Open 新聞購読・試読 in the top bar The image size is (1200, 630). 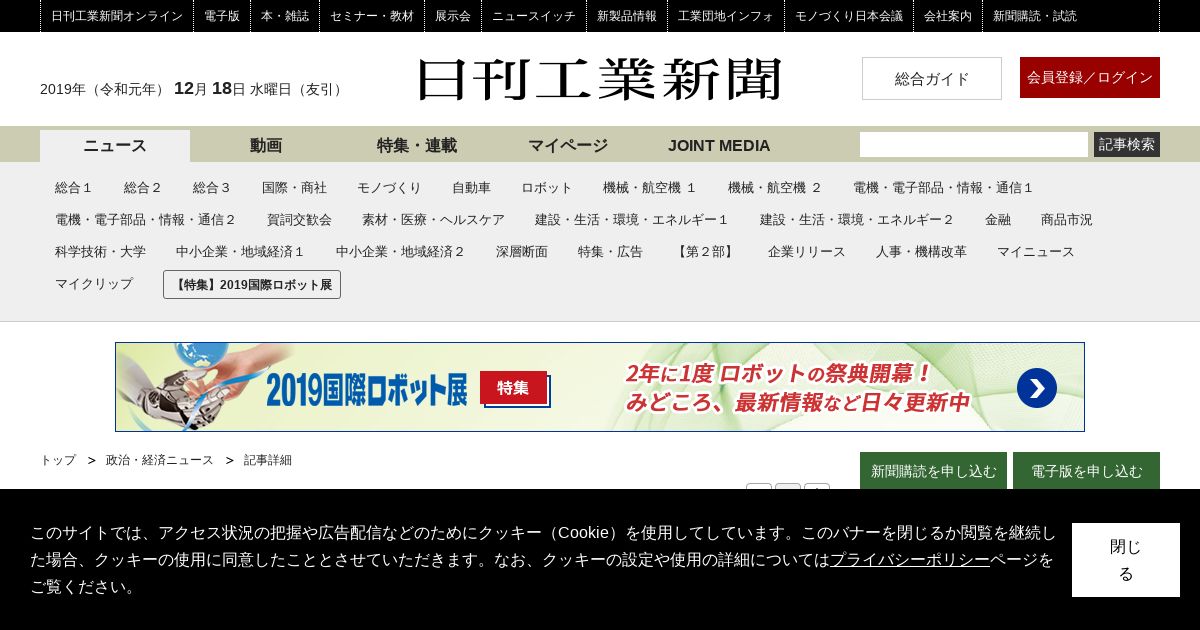pyautogui.click(x=1035, y=16)
